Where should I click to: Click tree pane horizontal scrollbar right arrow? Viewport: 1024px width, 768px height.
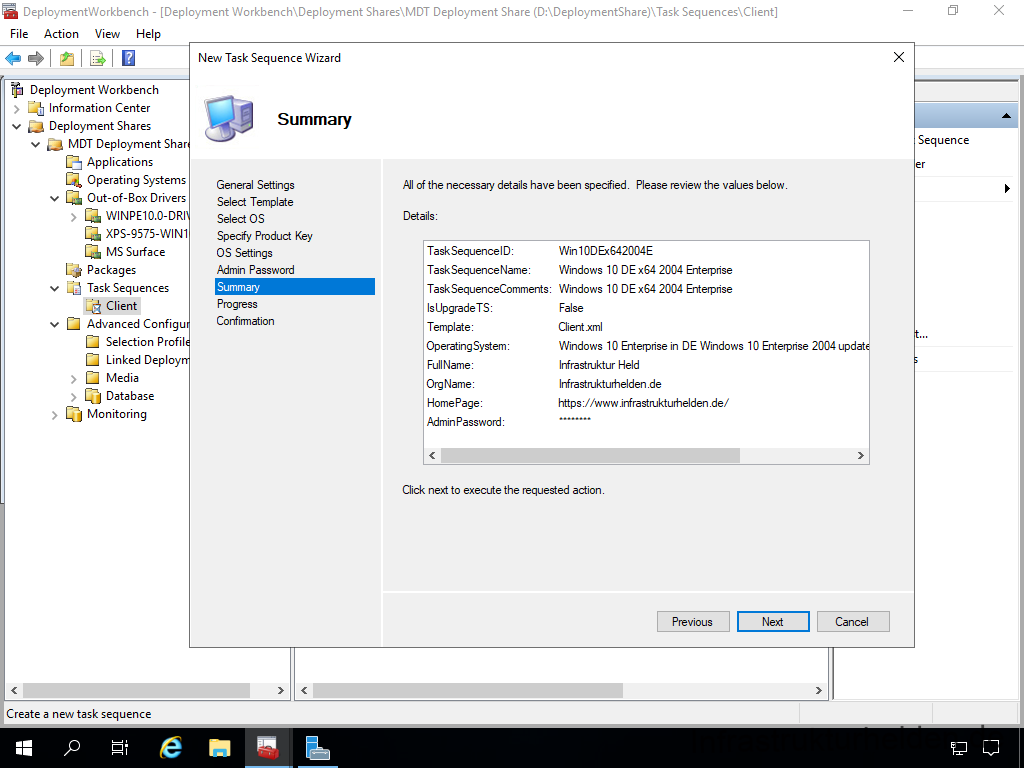click(281, 690)
